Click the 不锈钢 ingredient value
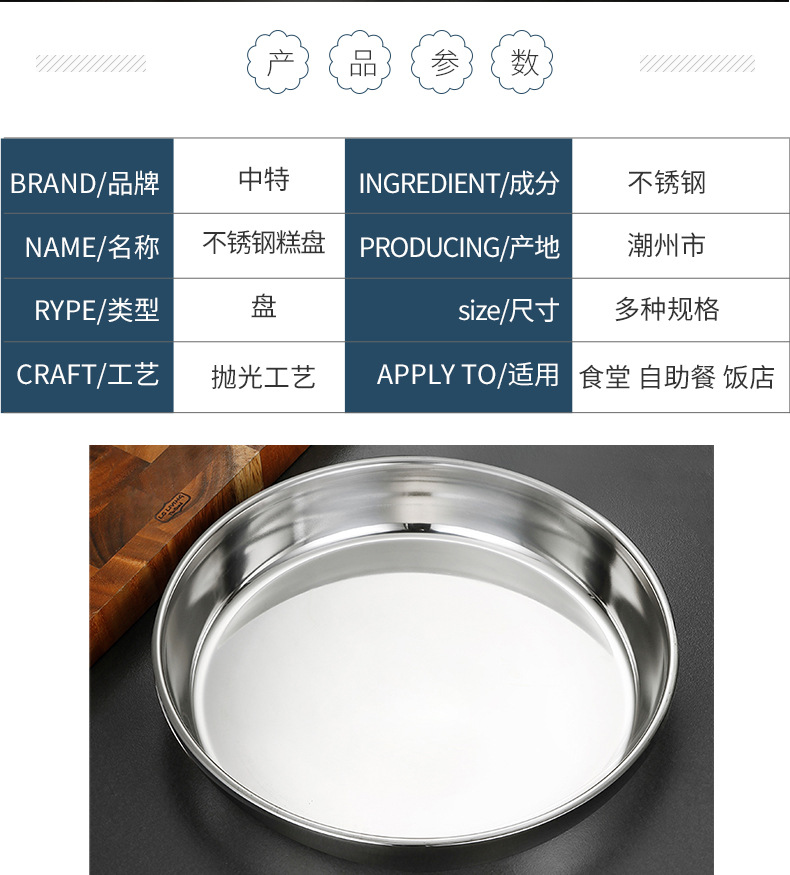The width and height of the screenshot is (790, 875). [x=667, y=182]
